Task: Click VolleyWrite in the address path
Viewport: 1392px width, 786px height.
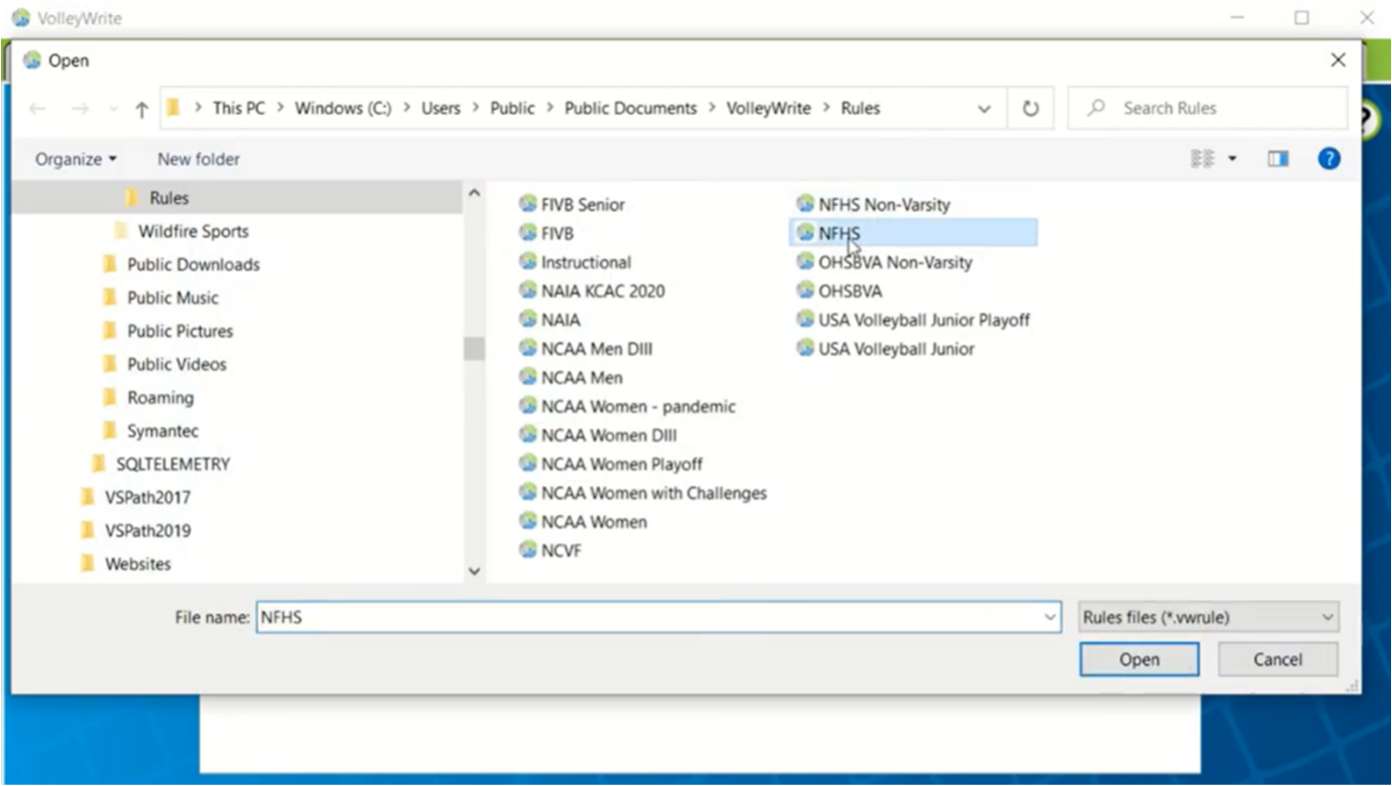Action: click(x=769, y=109)
